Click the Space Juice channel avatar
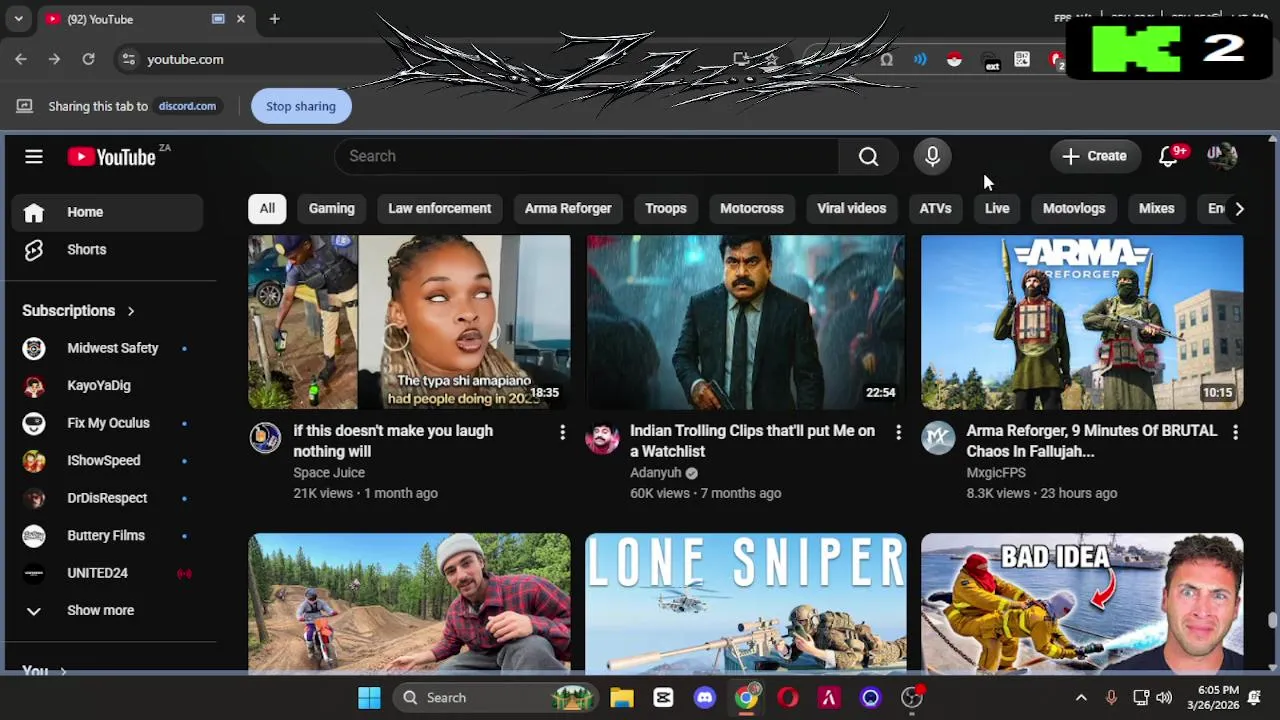 [265, 438]
